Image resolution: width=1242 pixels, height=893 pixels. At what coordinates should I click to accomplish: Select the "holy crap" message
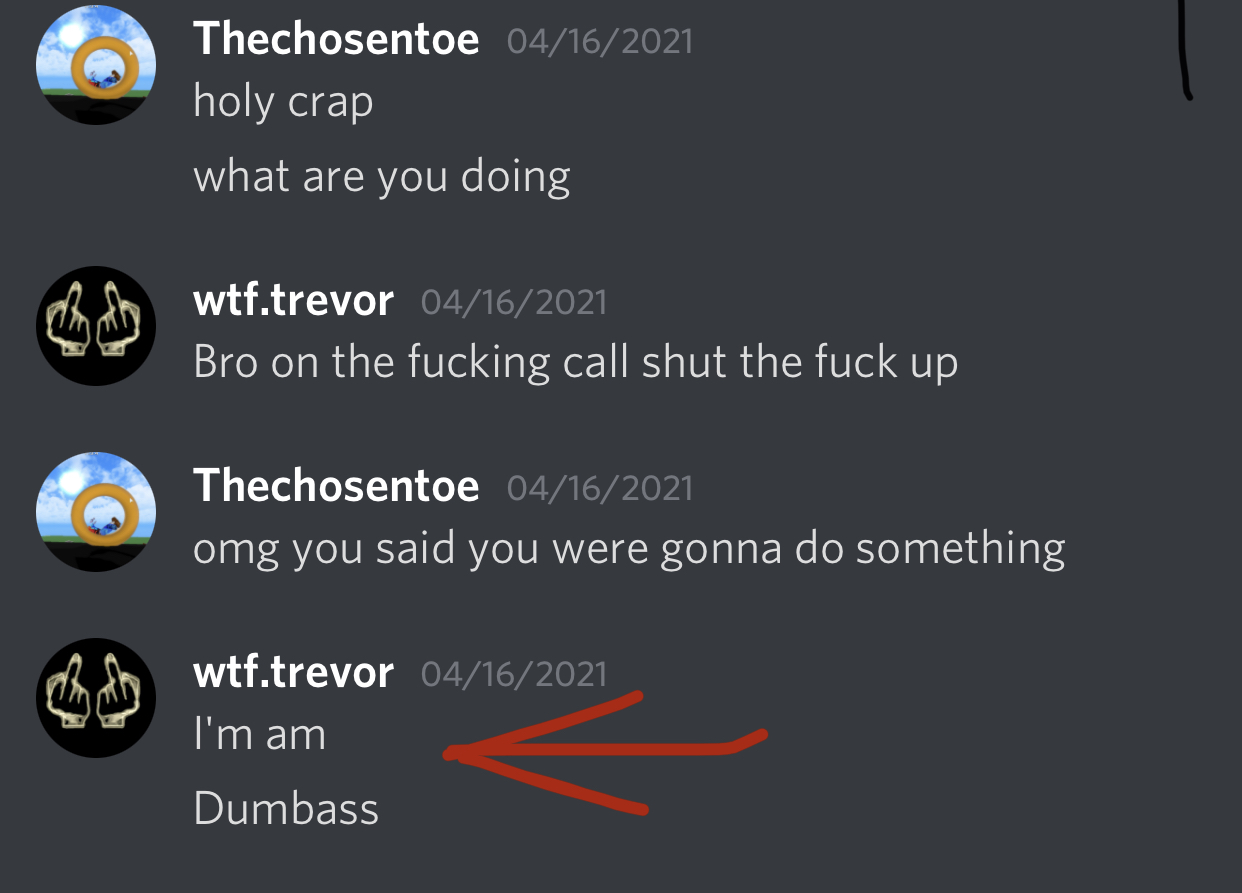(x=283, y=102)
